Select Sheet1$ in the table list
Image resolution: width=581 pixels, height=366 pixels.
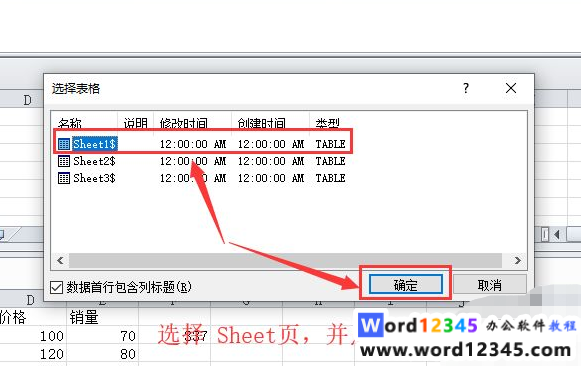(95, 144)
